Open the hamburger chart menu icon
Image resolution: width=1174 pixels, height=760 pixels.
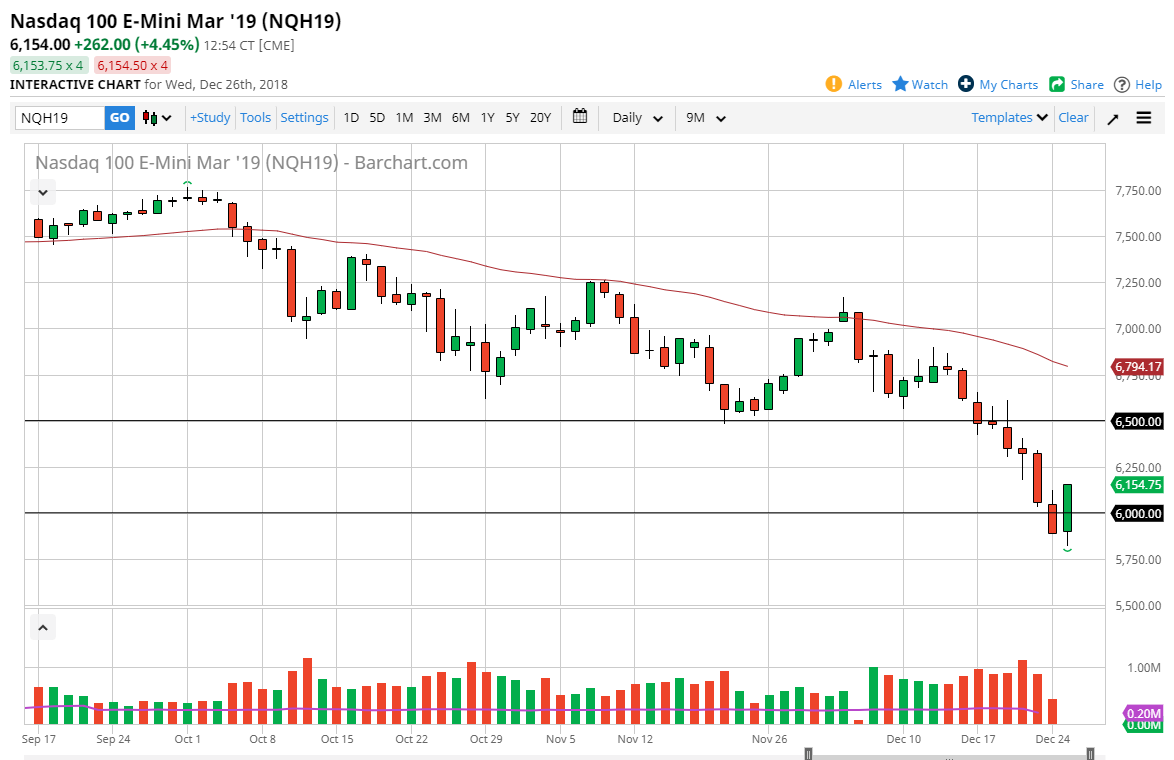click(x=1144, y=117)
